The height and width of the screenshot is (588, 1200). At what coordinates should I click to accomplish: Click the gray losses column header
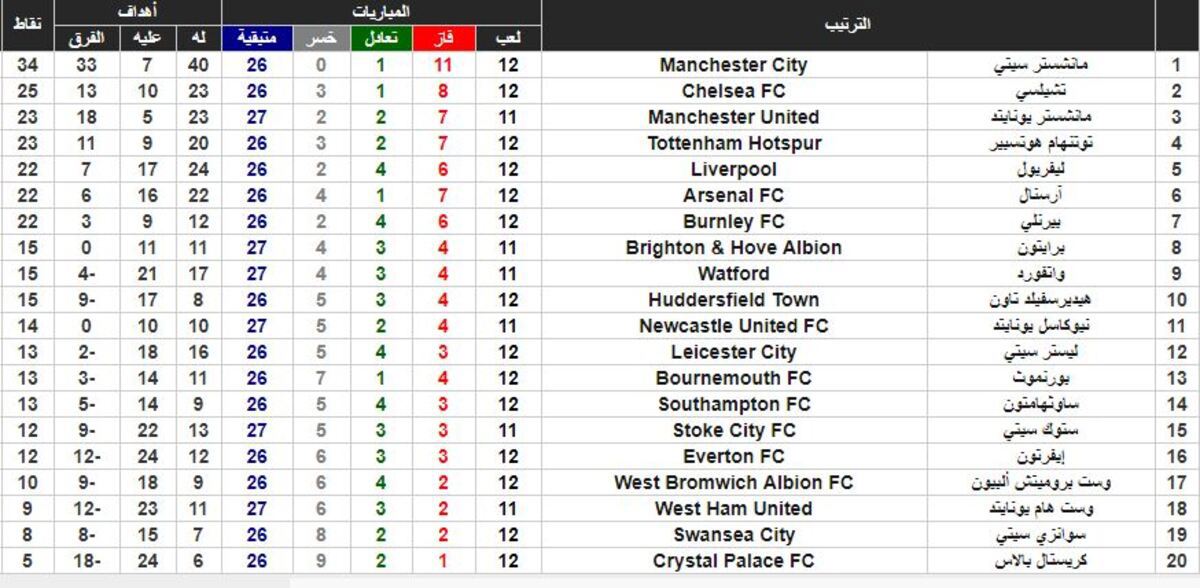pos(321,39)
